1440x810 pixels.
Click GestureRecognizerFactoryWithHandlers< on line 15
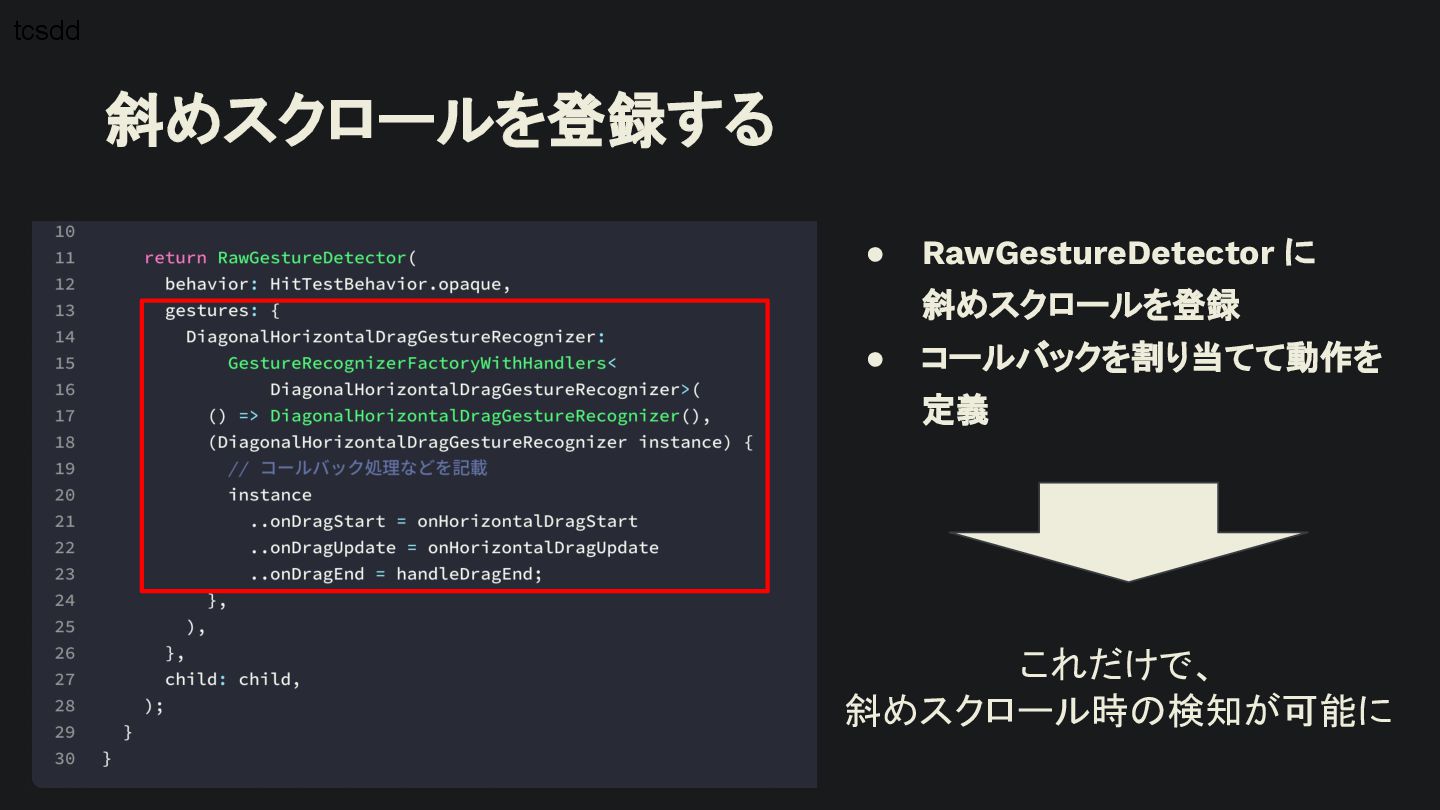pyautogui.click(x=422, y=363)
